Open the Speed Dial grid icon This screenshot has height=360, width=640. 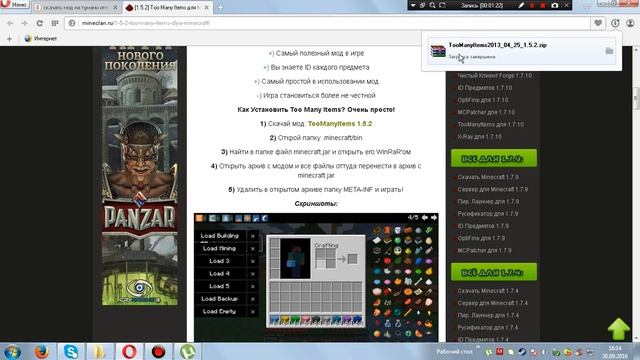click(55, 23)
